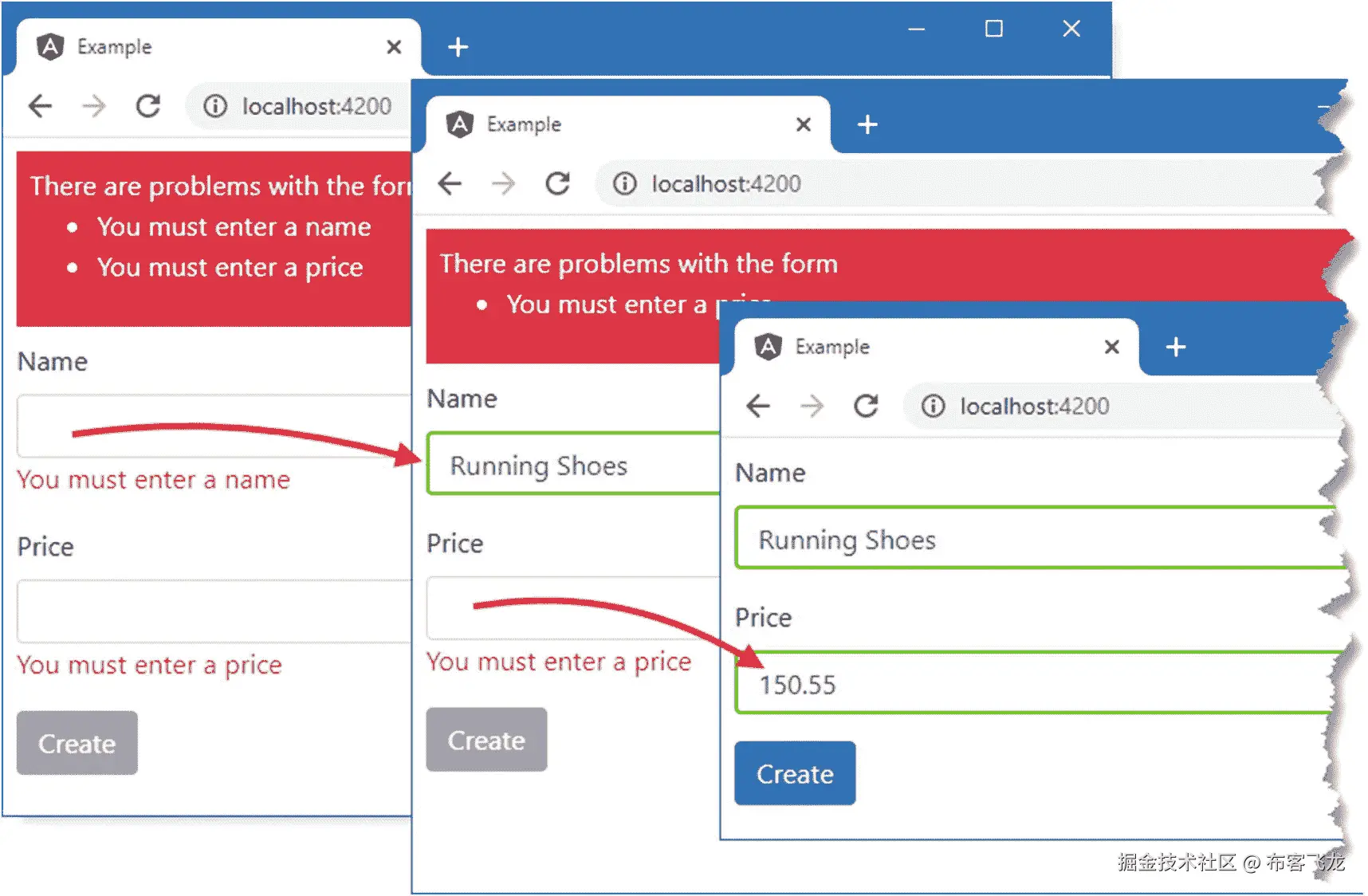Click red "You must enter a price" in middle window

tap(559, 662)
